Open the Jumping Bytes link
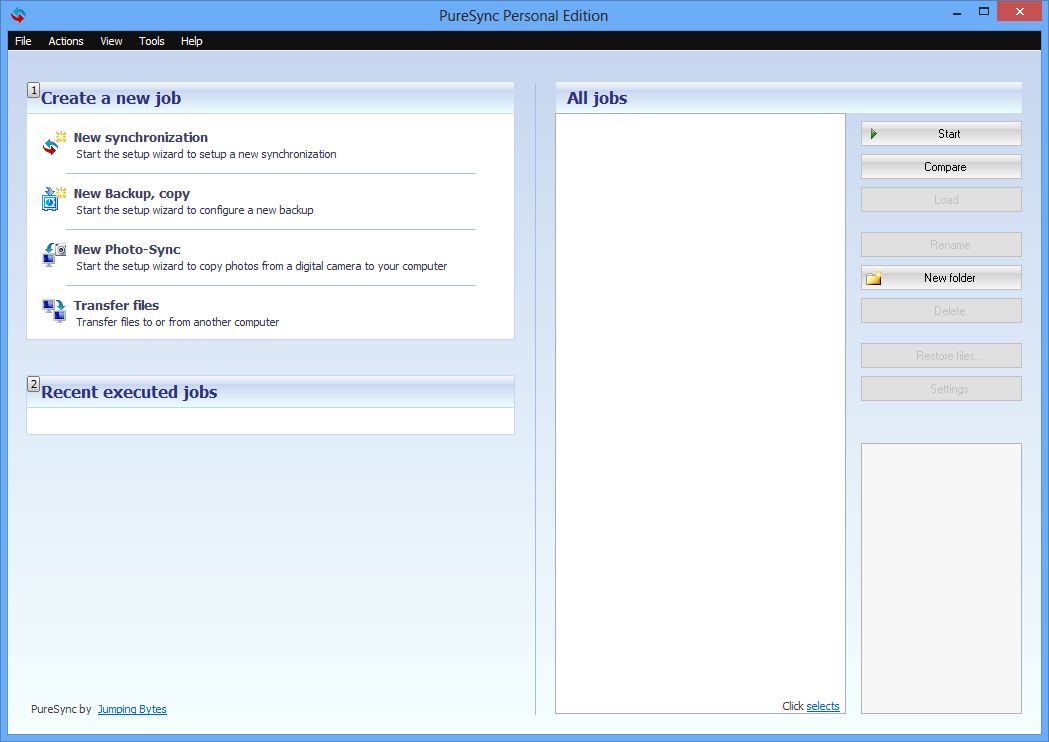 pos(132,709)
